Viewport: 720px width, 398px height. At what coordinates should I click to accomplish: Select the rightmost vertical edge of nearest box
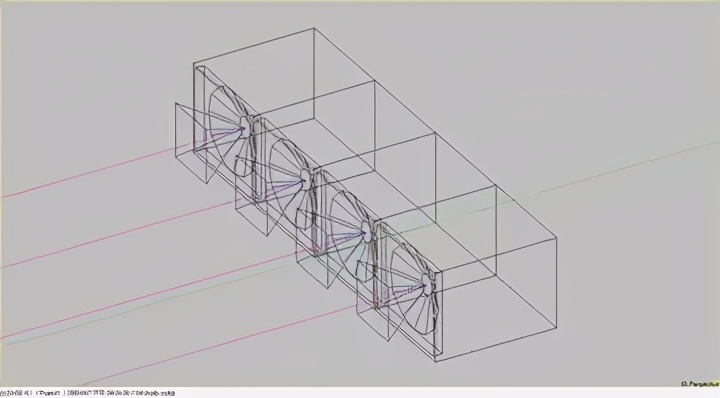coord(557,283)
